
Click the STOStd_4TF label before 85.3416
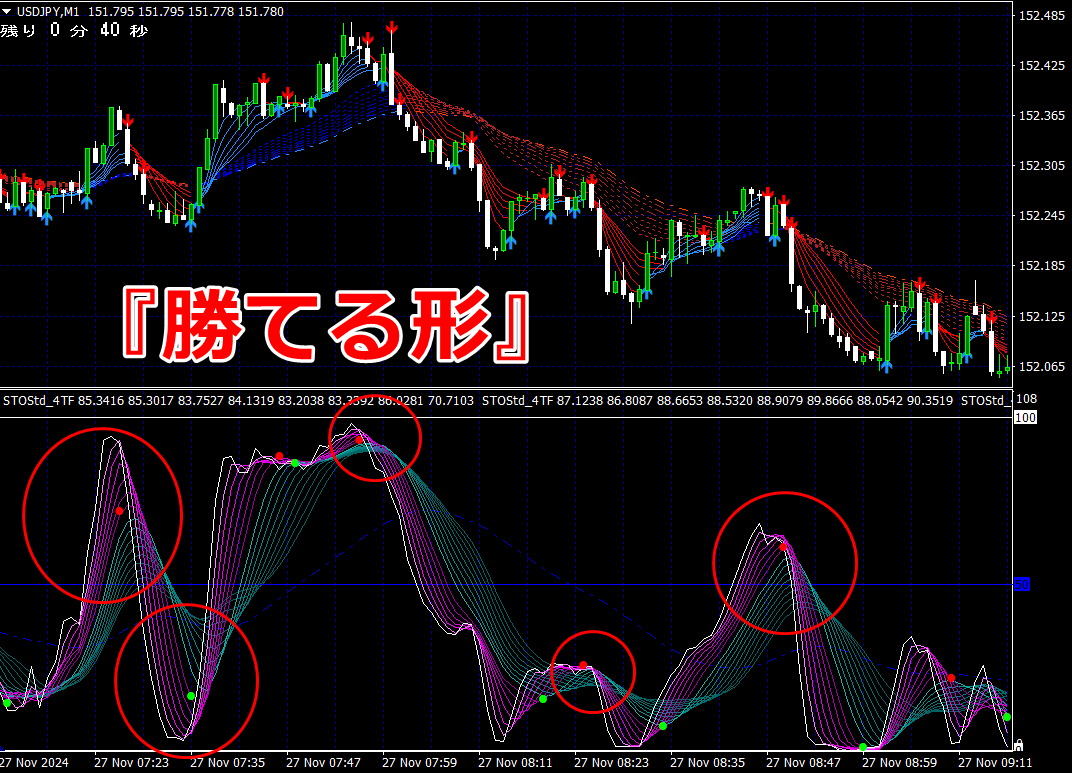[x=38, y=401]
